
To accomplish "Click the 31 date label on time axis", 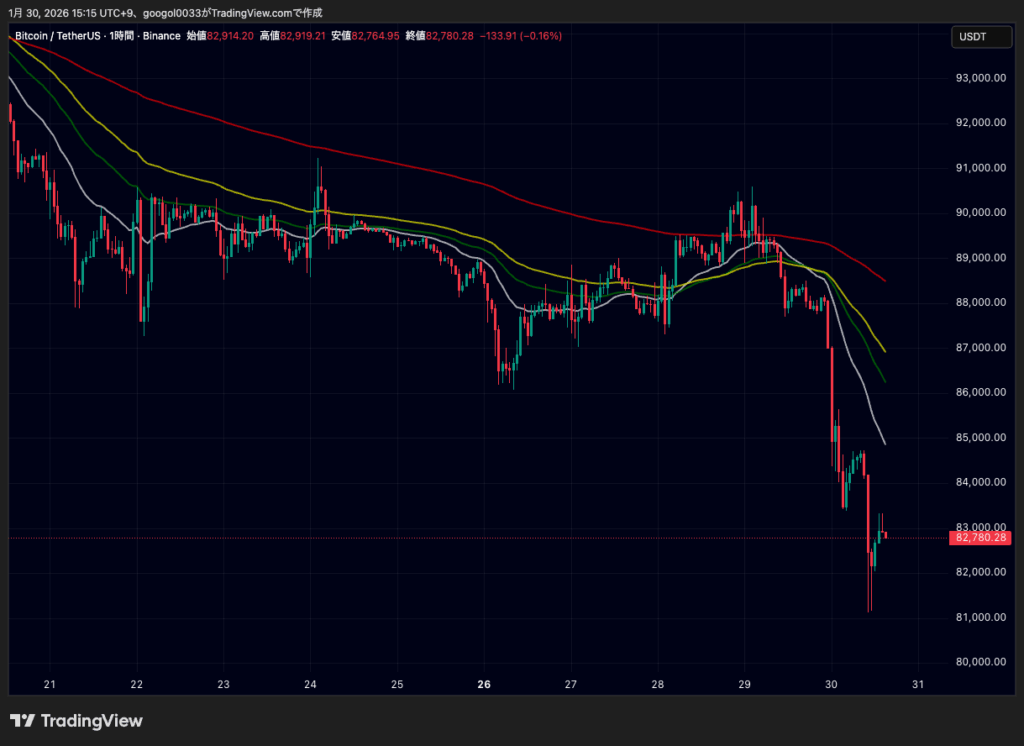I will (x=917, y=685).
